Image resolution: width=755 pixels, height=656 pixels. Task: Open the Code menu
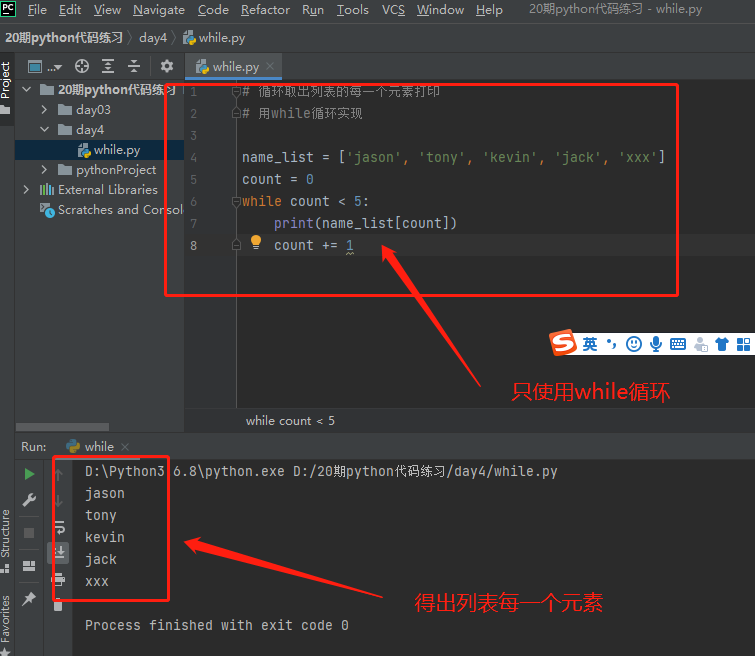tap(213, 10)
